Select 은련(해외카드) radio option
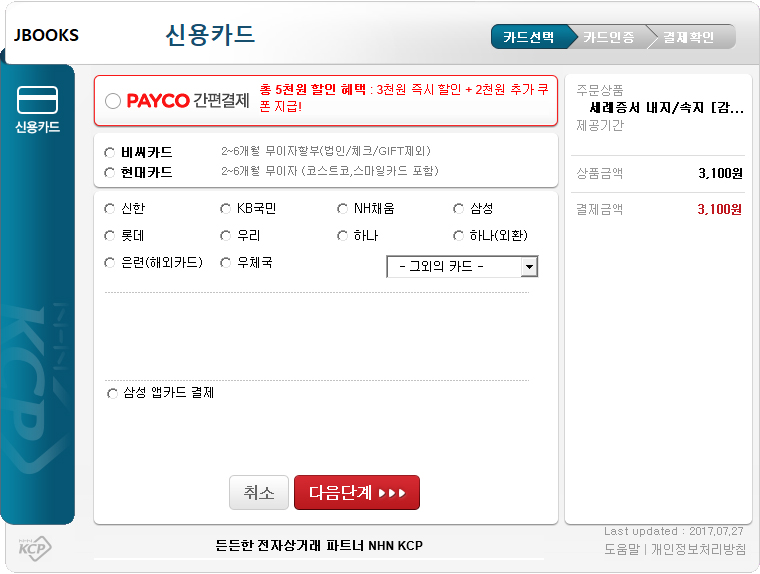This screenshot has width=760, height=574. point(110,263)
